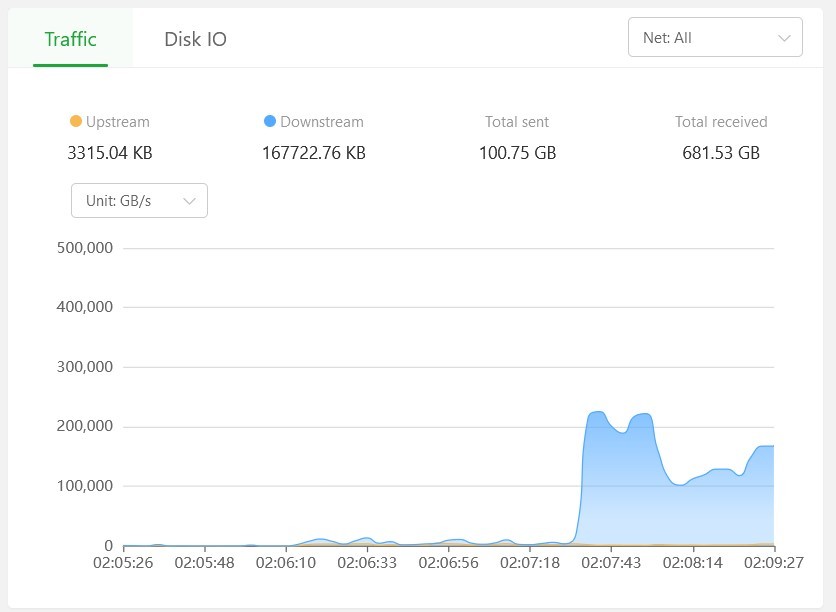Click the 500,000 y-axis label

(x=85, y=248)
